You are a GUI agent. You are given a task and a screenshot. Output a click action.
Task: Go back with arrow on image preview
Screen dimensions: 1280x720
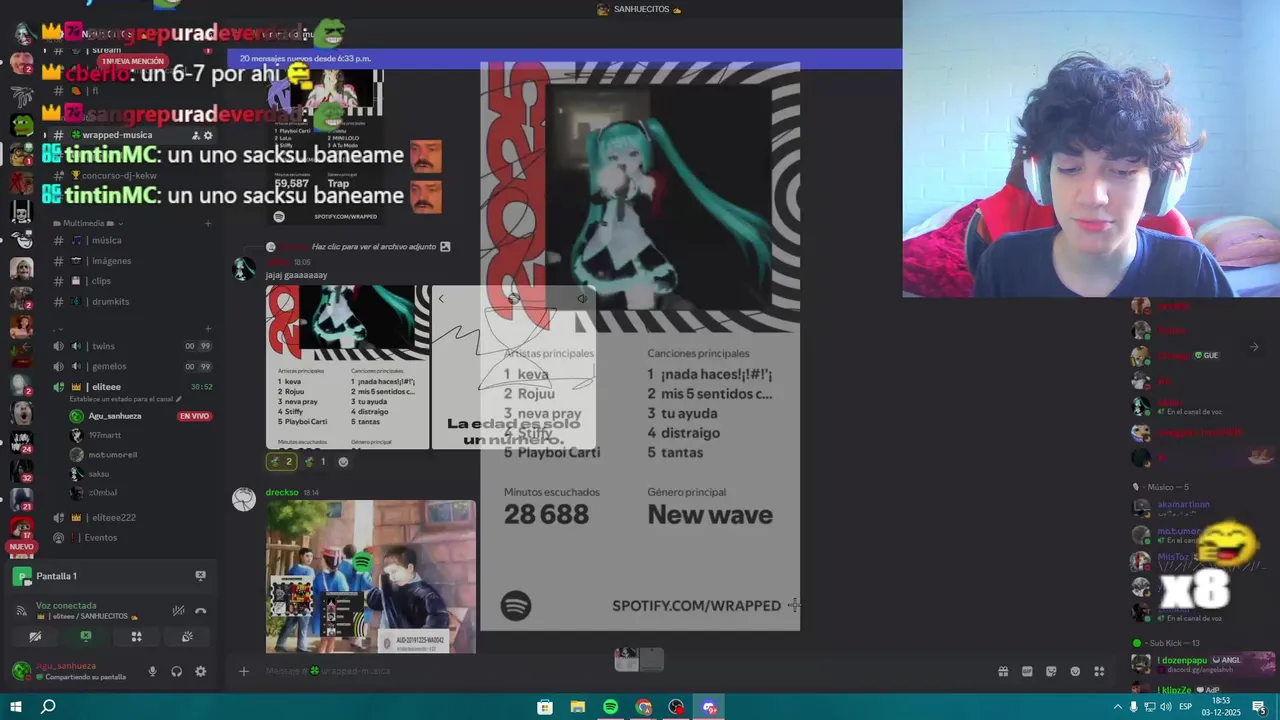(441, 298)
